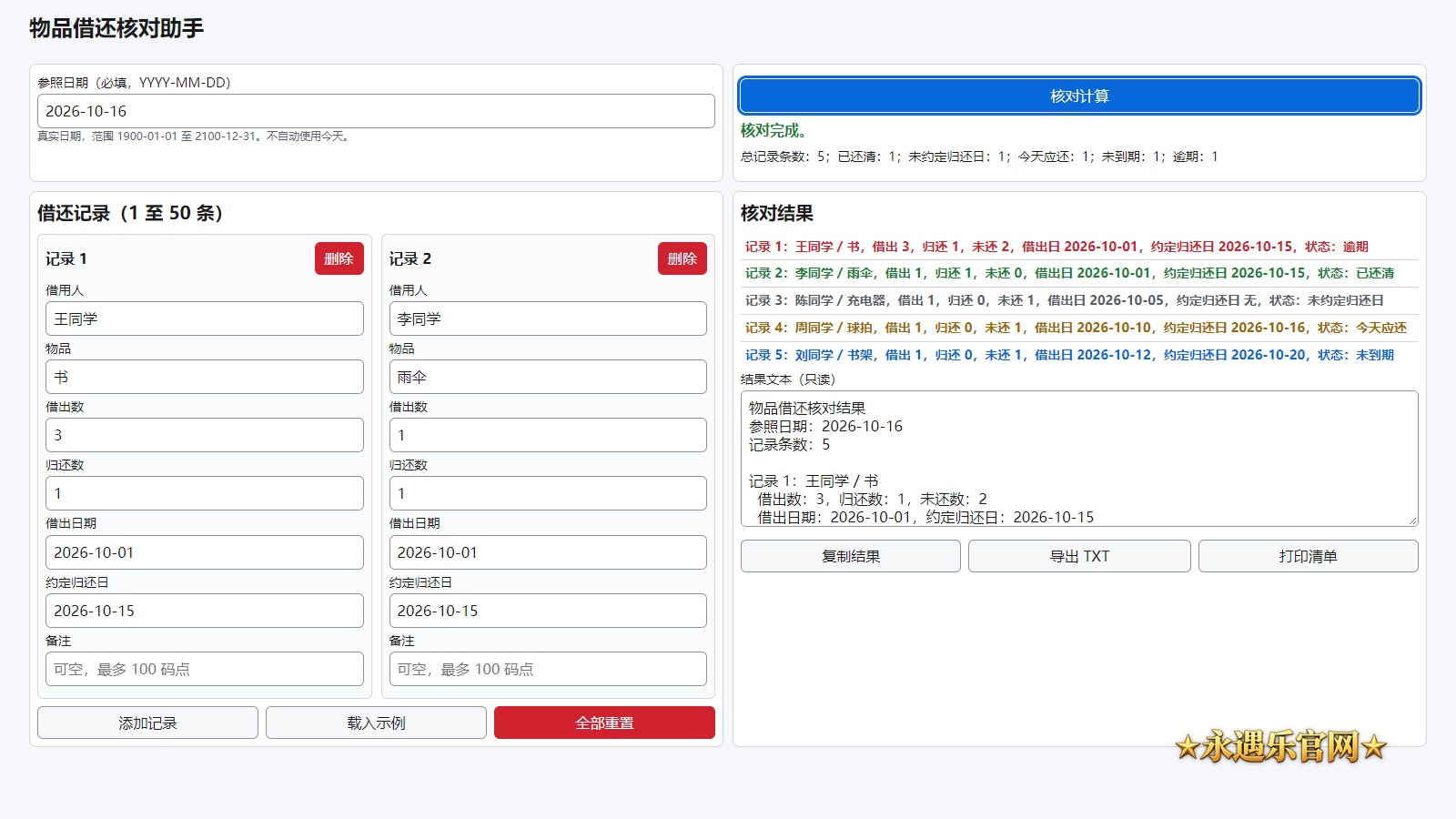Export results with 导出 TXT
This screenshot has height=819, width=1456.
[x=1079, y=556]
